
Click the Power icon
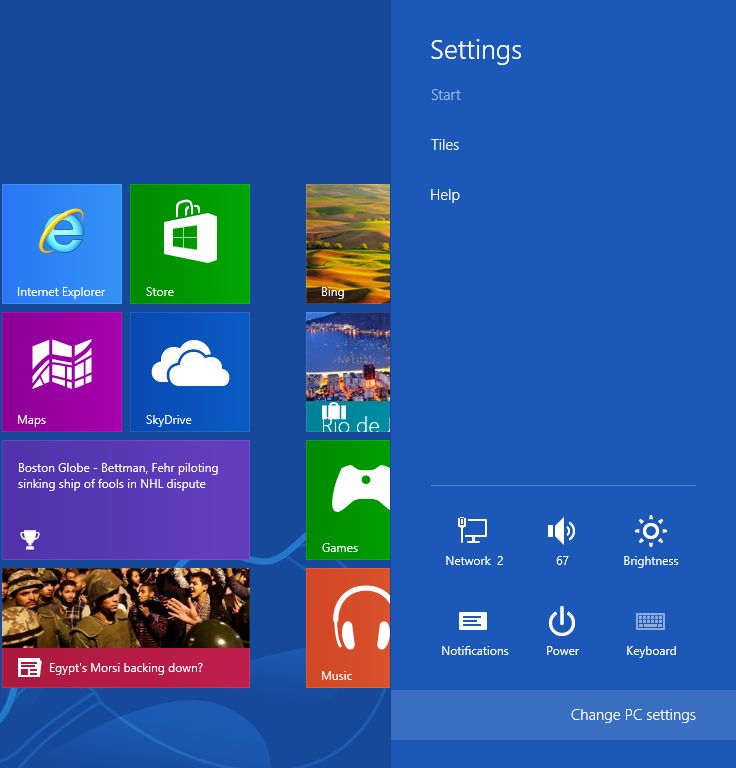562,631
